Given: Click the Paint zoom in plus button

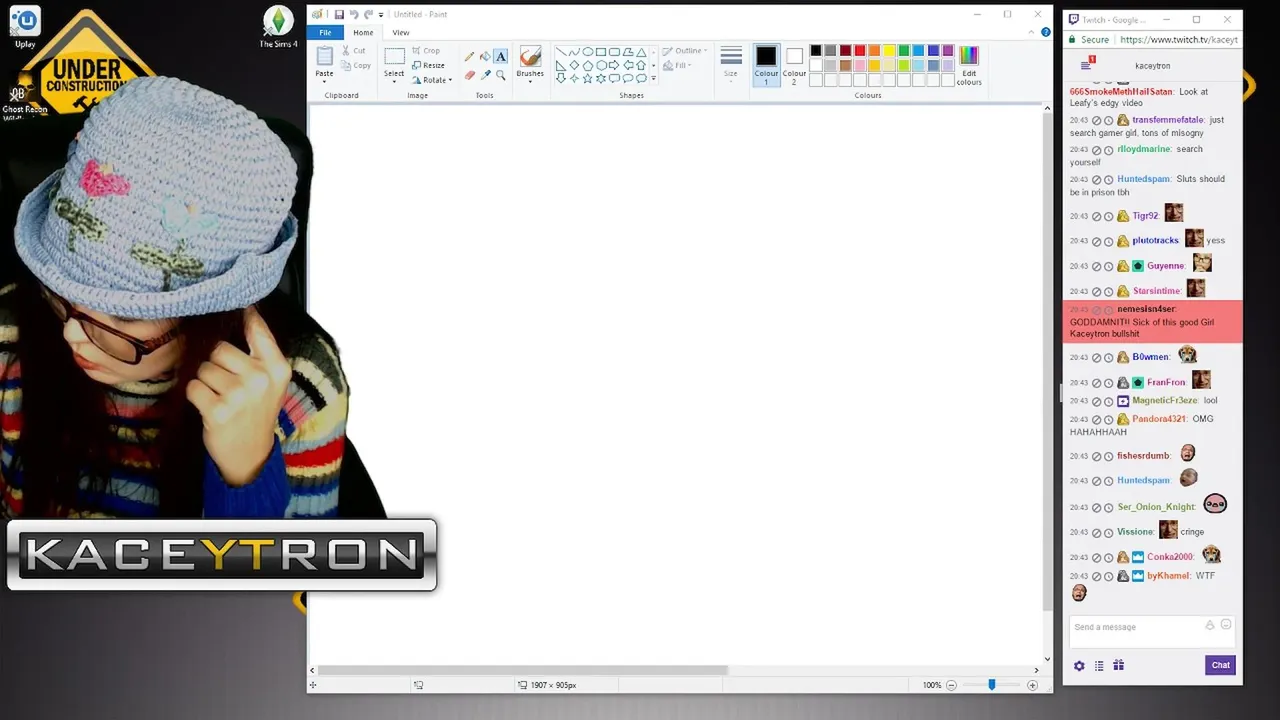Looking at the screenshot, I should coord(1032,685).
